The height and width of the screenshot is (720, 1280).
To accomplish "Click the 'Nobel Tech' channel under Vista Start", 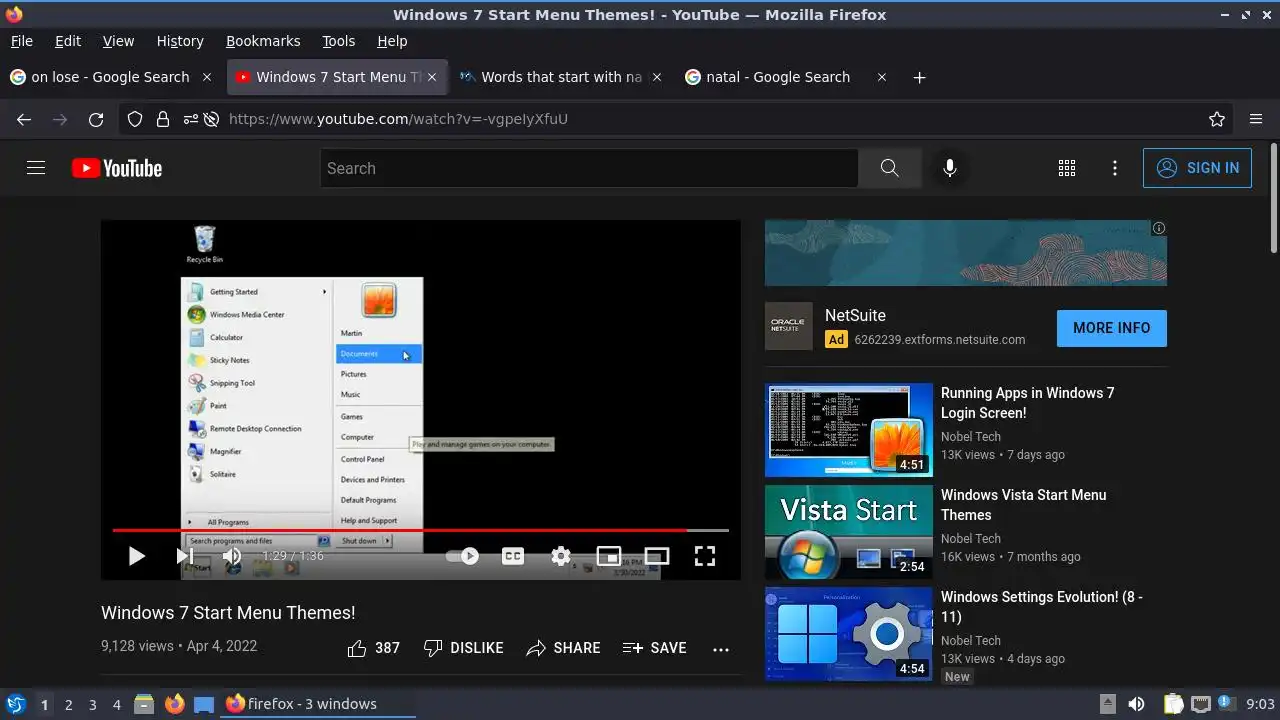I will pyautogui.click(x=970, y=538).
